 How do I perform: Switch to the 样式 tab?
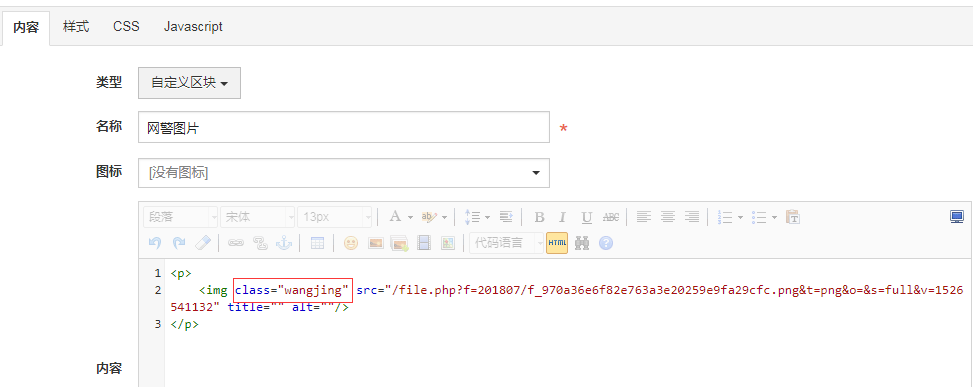click(76, 27)
